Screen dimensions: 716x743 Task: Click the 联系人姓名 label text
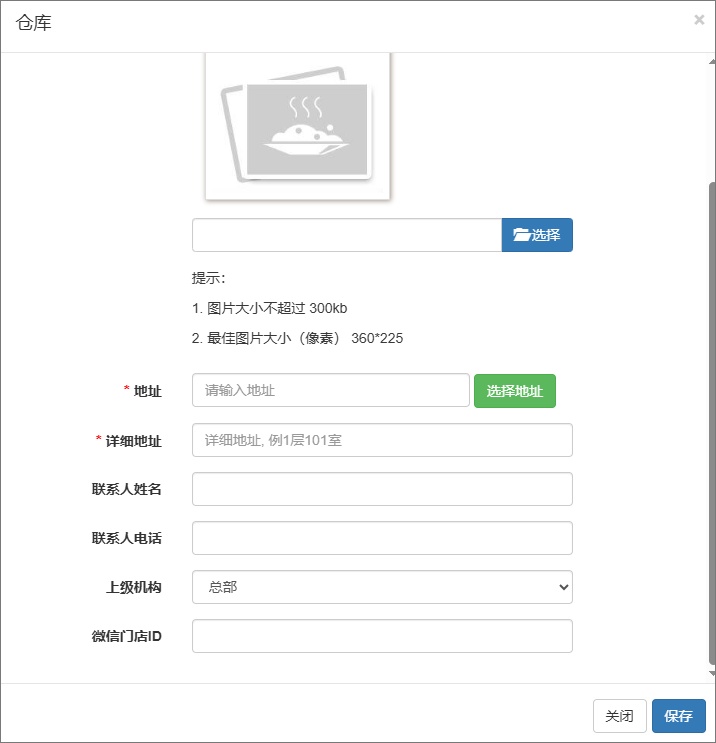(x=126, y=489)
